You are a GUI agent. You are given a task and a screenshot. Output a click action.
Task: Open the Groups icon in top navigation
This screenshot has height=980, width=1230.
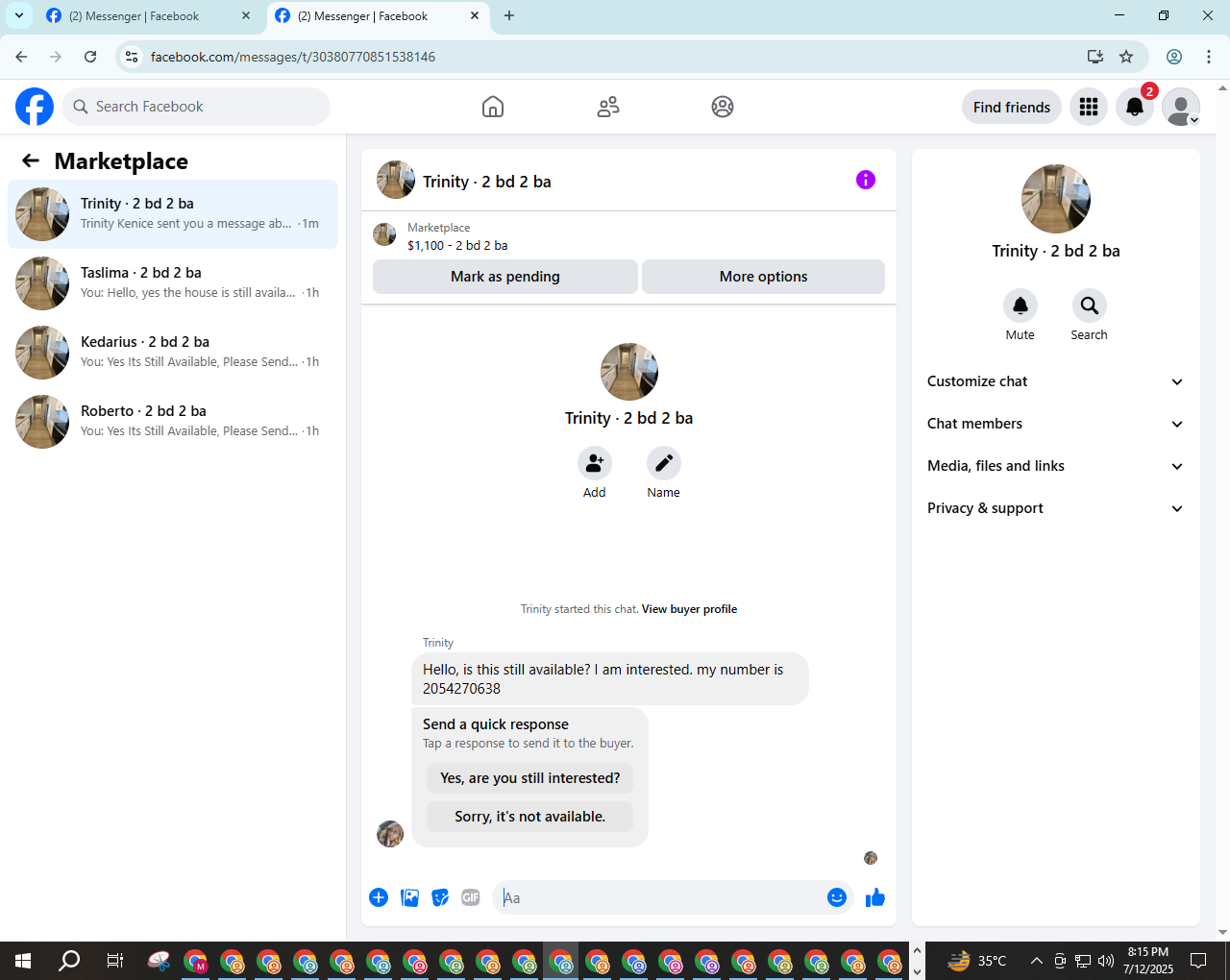[x=723, y=107]
